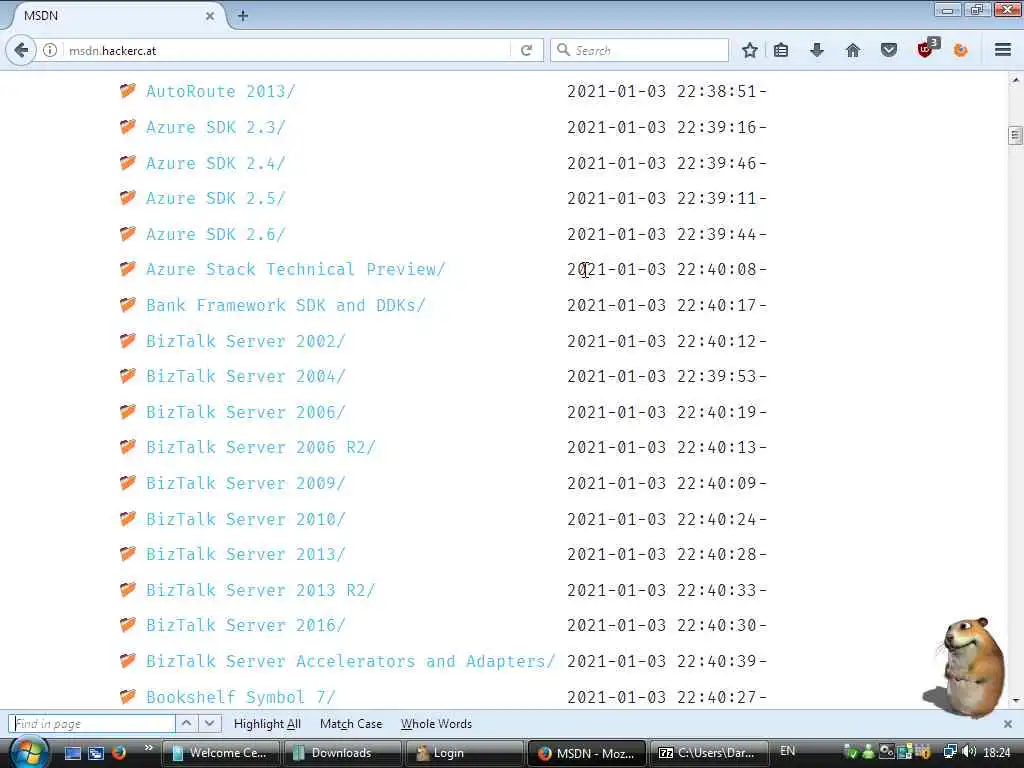Open the Azure SDK 2.3/ folder link
This screenshot has width=1024, height=768.
tap(216, 127)
